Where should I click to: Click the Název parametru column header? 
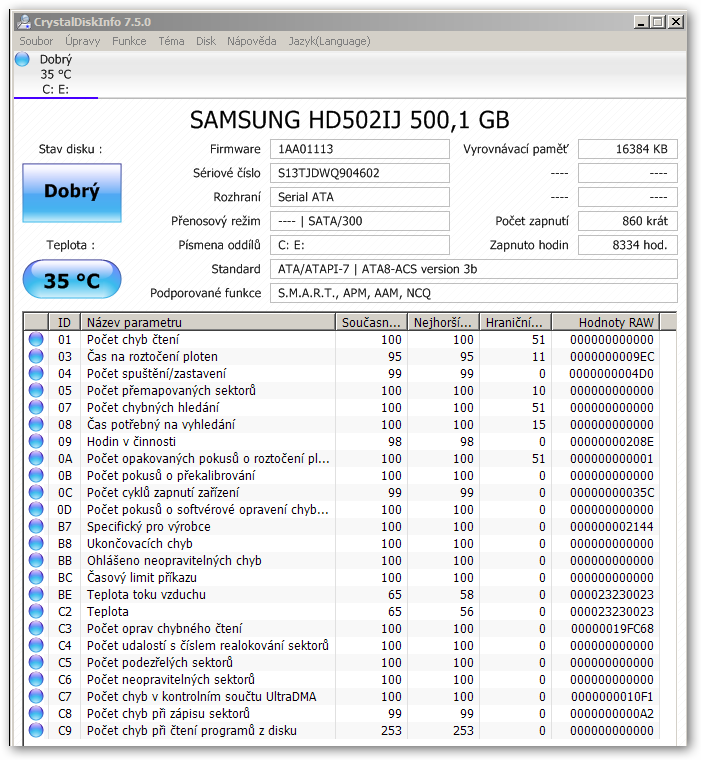point(208,322)
